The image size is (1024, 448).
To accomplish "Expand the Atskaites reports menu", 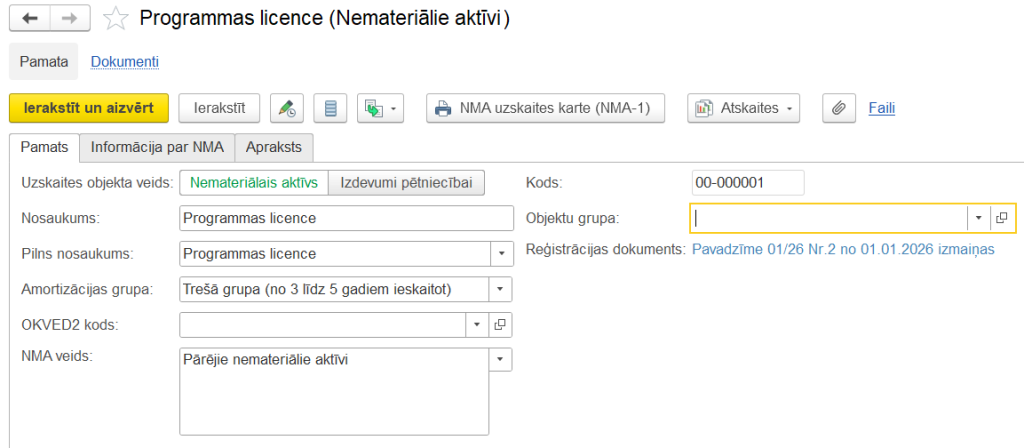I will click(x=744, y=108).
